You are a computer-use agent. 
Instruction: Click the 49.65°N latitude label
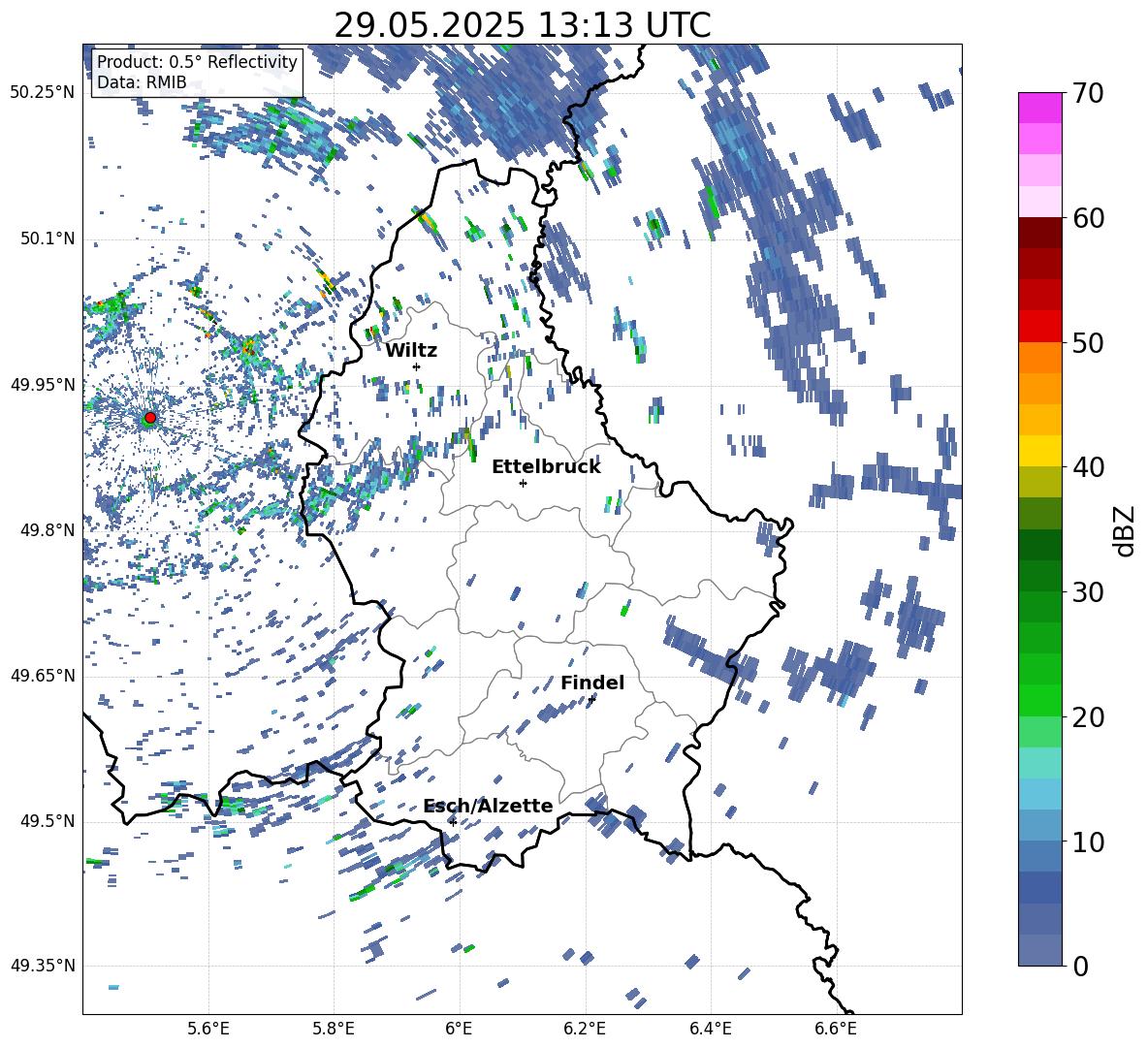pos(43,675)
